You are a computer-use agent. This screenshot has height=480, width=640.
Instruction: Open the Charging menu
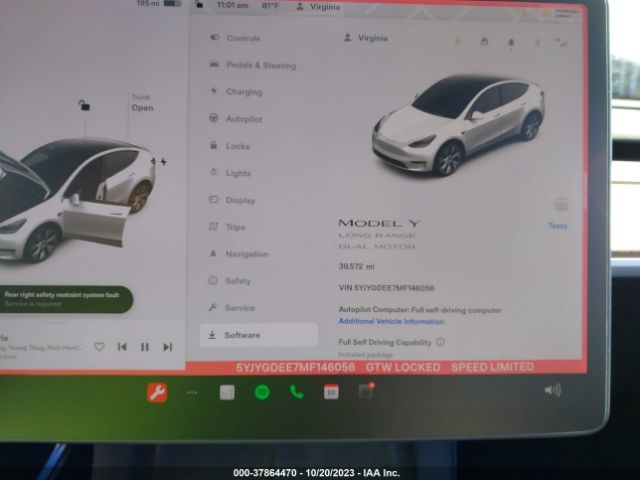[237, 92]
